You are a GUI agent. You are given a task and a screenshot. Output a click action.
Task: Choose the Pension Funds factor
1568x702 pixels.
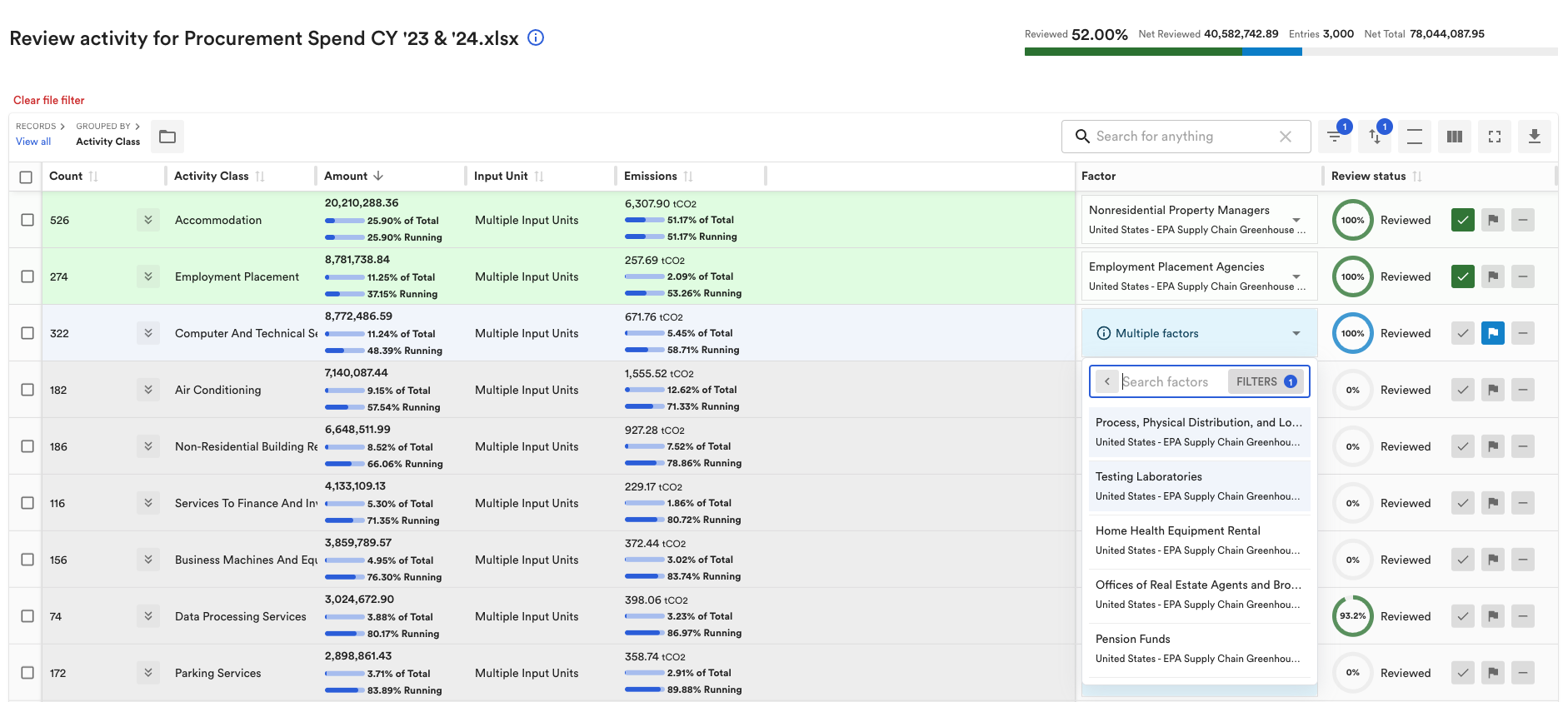[x=1199, y=648]
